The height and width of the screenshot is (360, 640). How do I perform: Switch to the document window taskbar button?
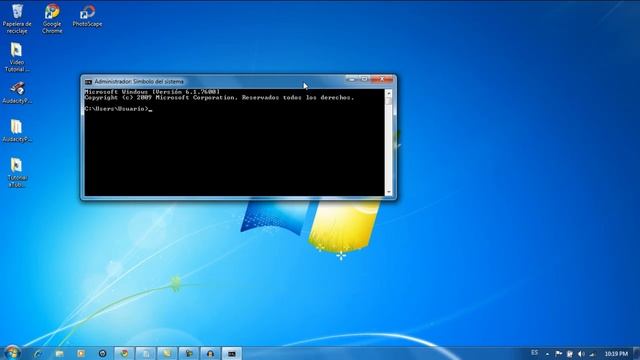click(146, 353)
